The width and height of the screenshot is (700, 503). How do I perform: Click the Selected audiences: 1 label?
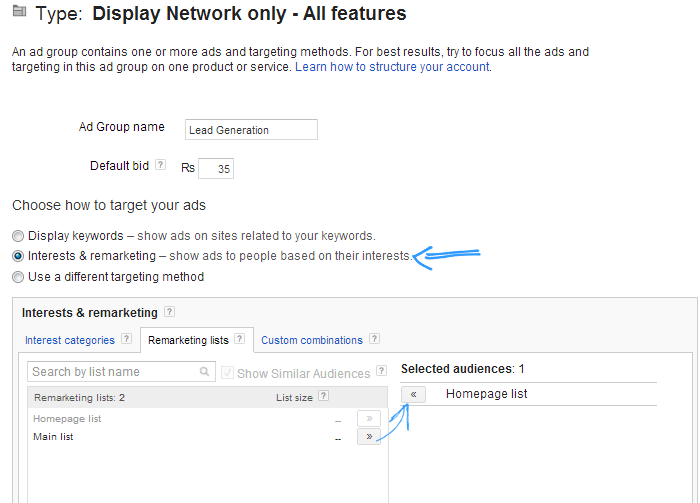(462, 369)
